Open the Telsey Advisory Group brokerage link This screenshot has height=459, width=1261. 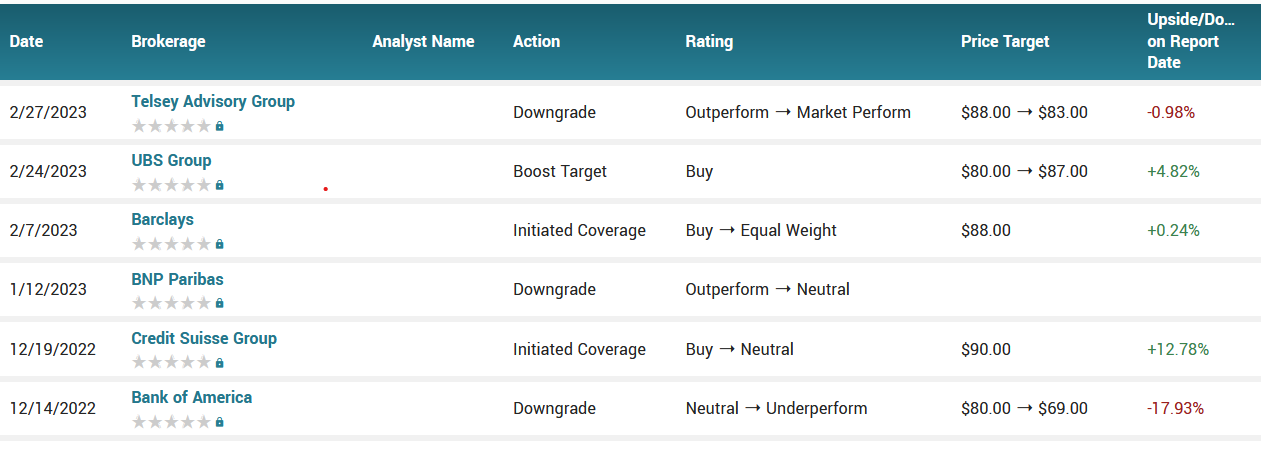tap(213, 101)
